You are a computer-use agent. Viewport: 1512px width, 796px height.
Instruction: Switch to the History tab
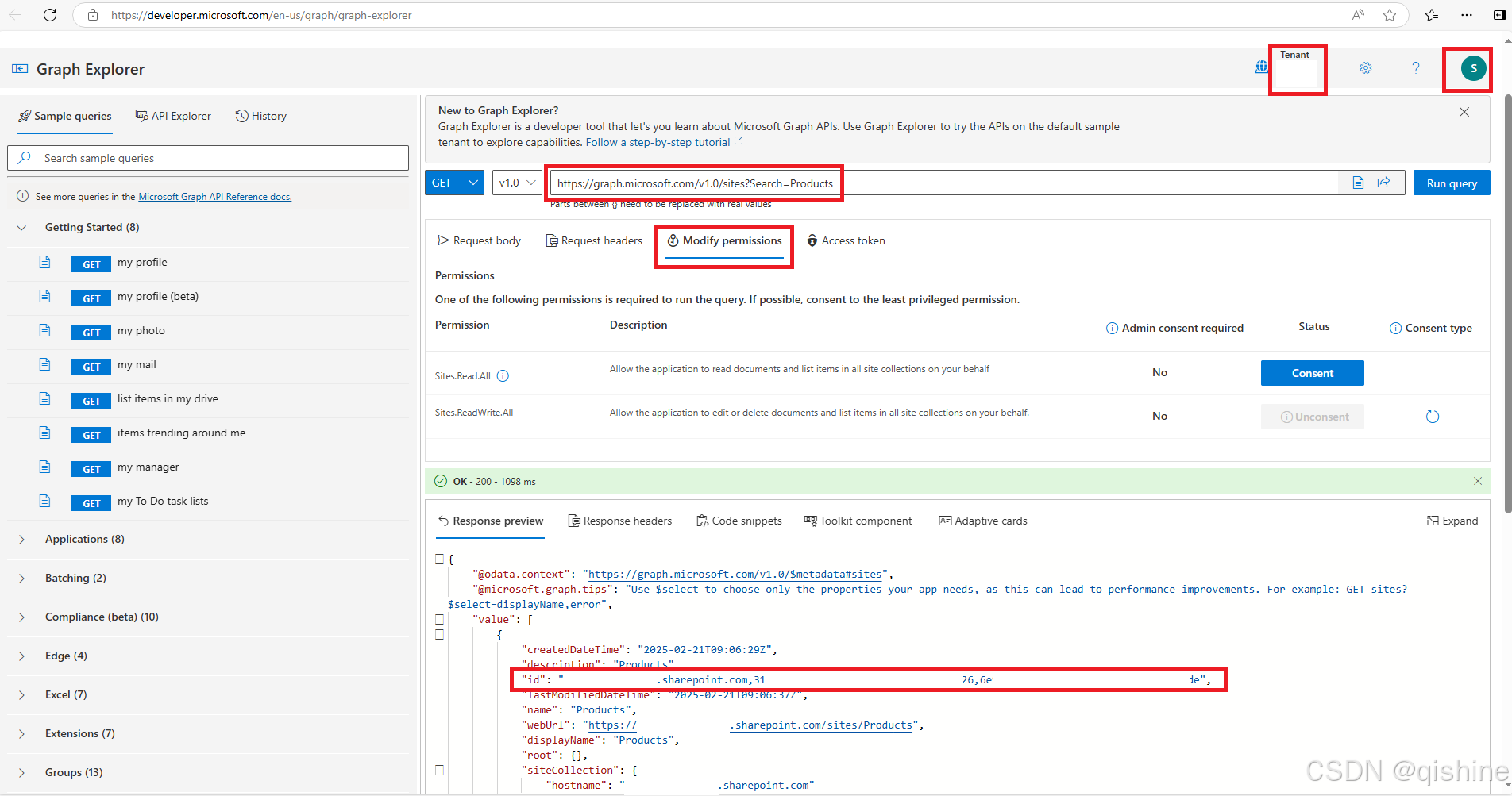(261, 116)
